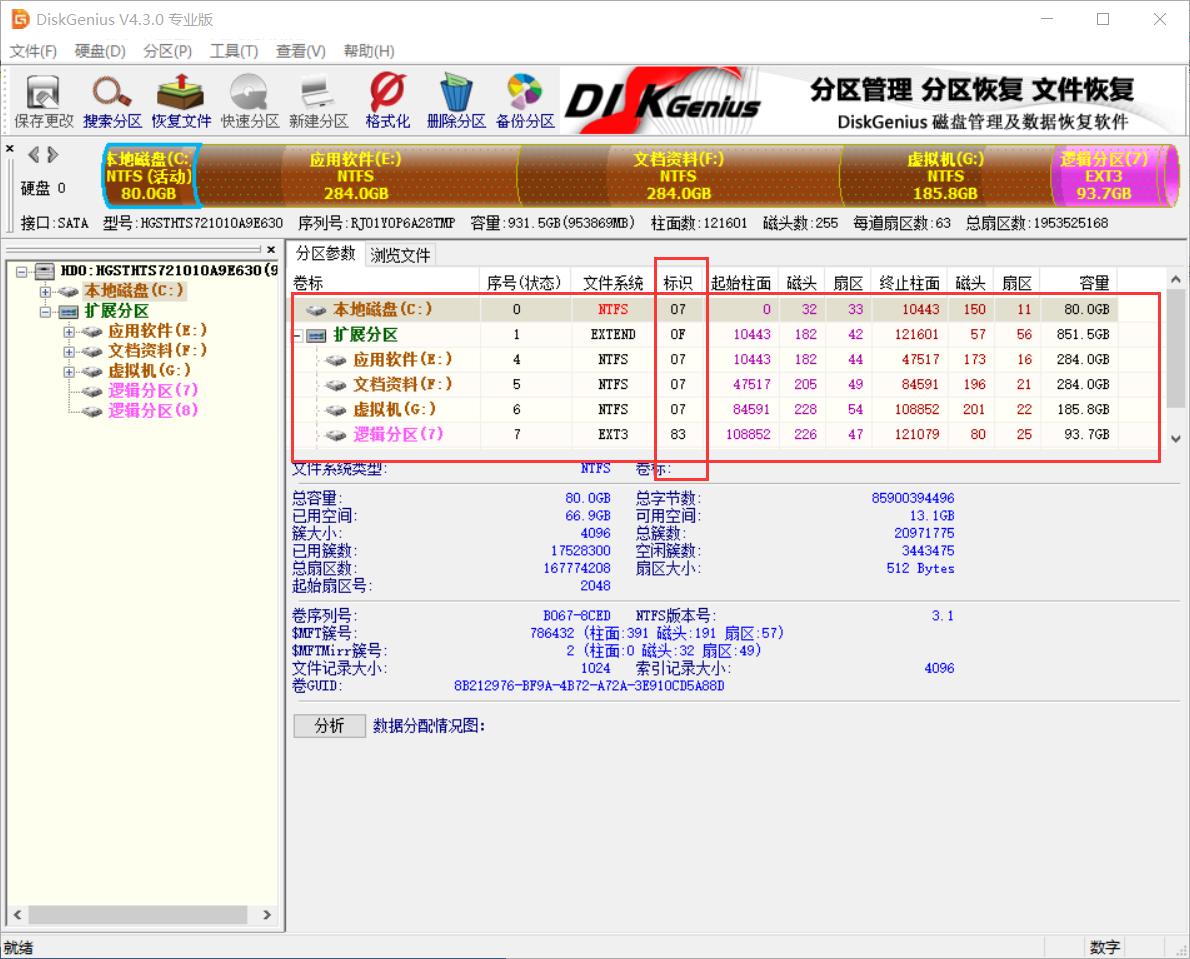Image resolution: width=1190 pixels, height=959 pixels.
Task: Open the 文件(F) menu
Action: click(33, 51)
